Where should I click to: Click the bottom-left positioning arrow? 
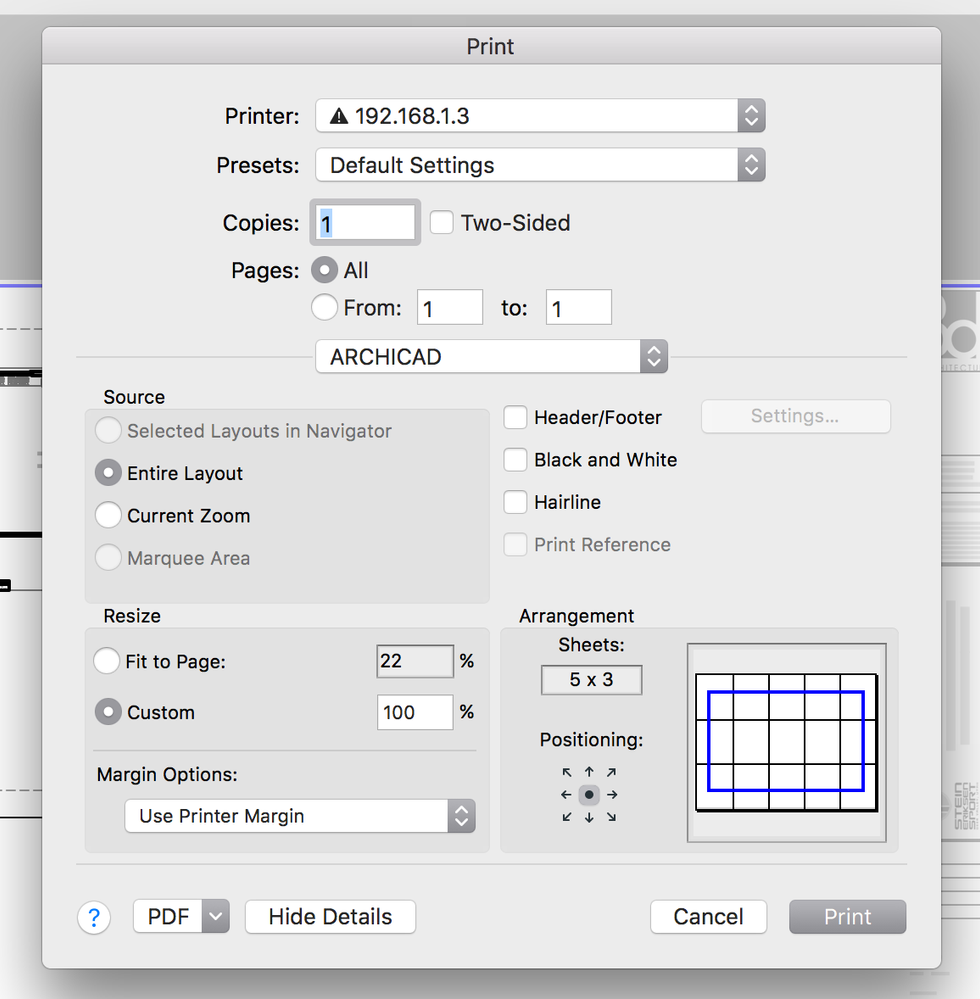pos(567,817)
